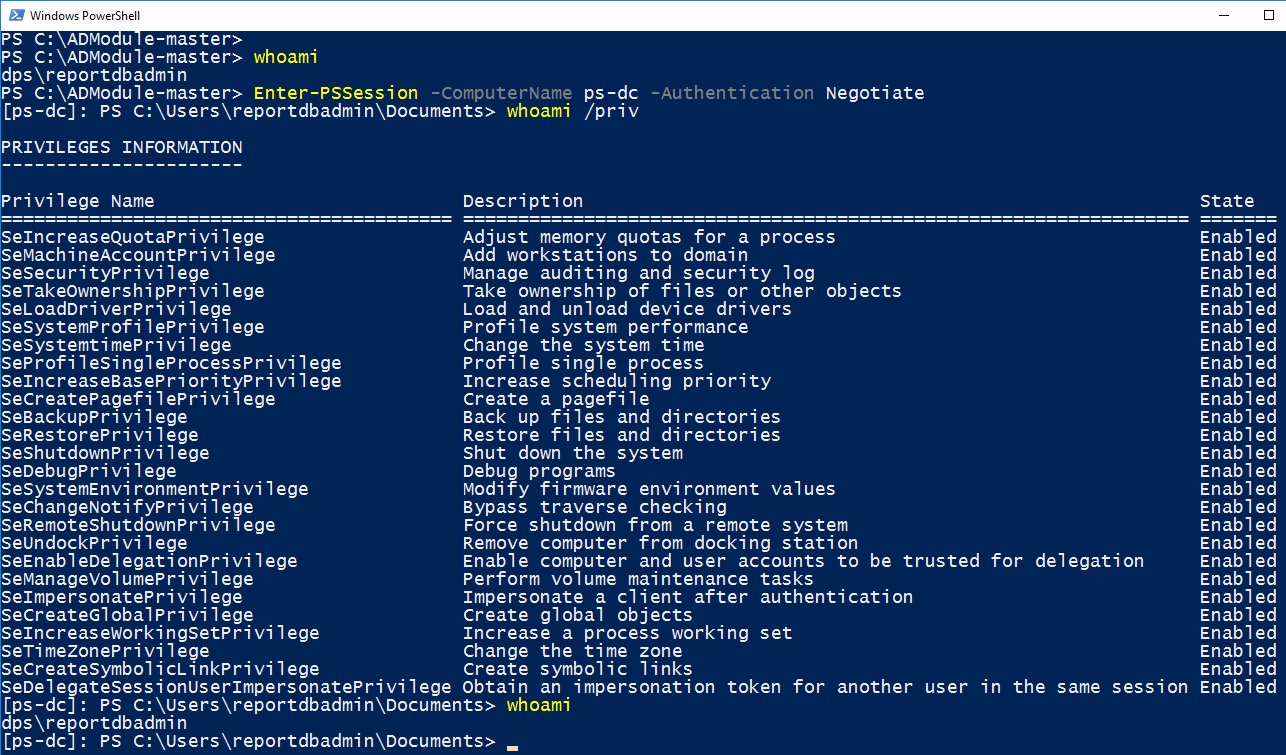Viewport: 1286px width, 755px height.
Task: Click the Enter-PSSession command
Action: coord(338,93)
